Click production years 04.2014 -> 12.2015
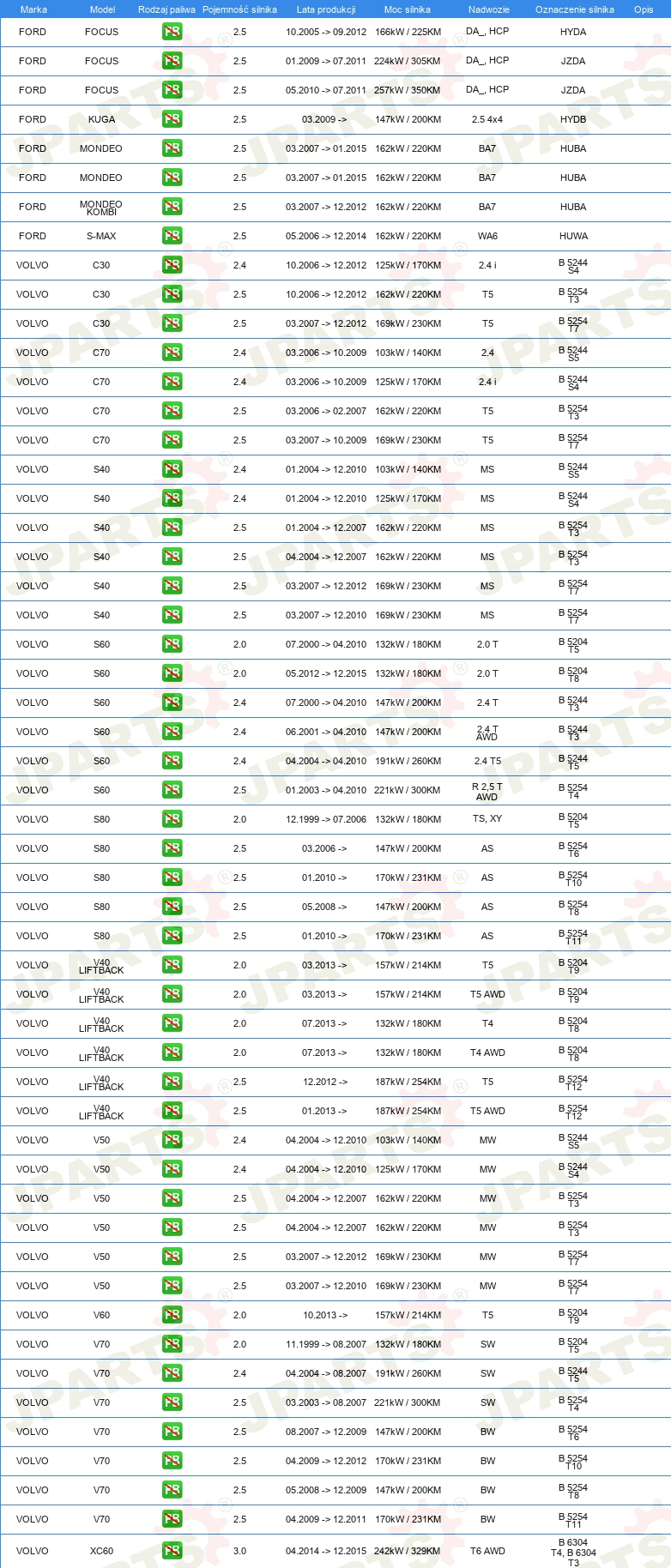Screen dimensions: 671x1568 click(x=326, y=1551)
